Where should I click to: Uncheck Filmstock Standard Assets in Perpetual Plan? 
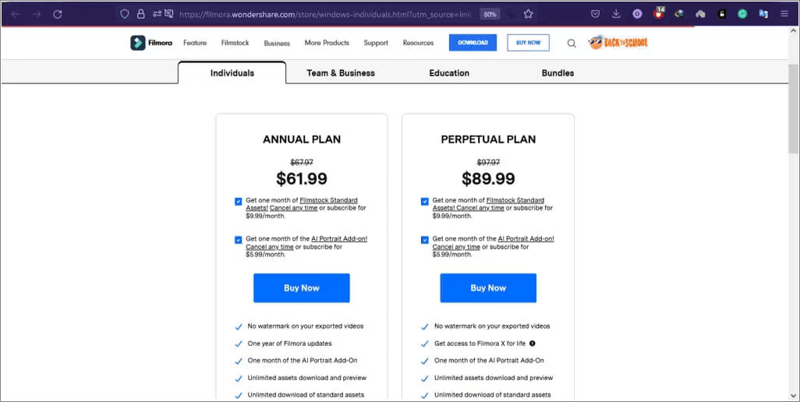425,201
